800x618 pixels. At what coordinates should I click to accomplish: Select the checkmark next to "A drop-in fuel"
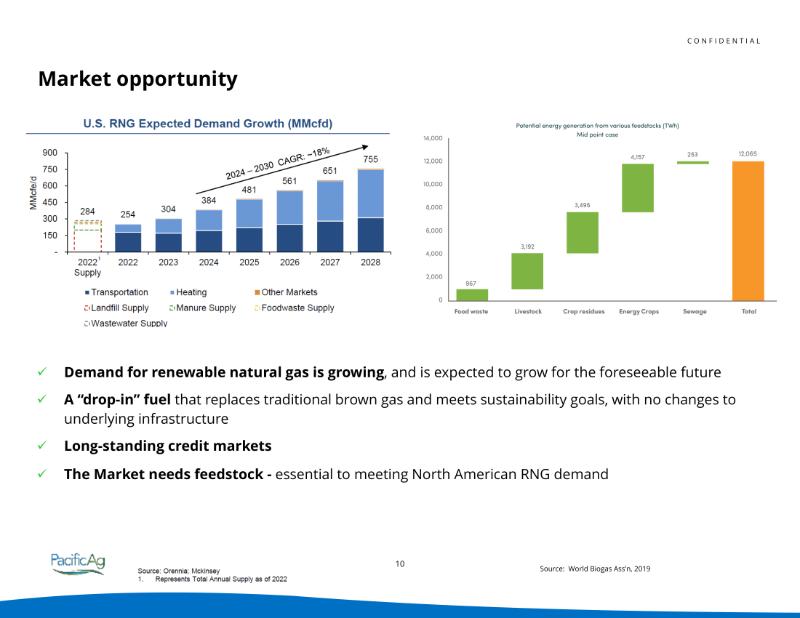43,399
